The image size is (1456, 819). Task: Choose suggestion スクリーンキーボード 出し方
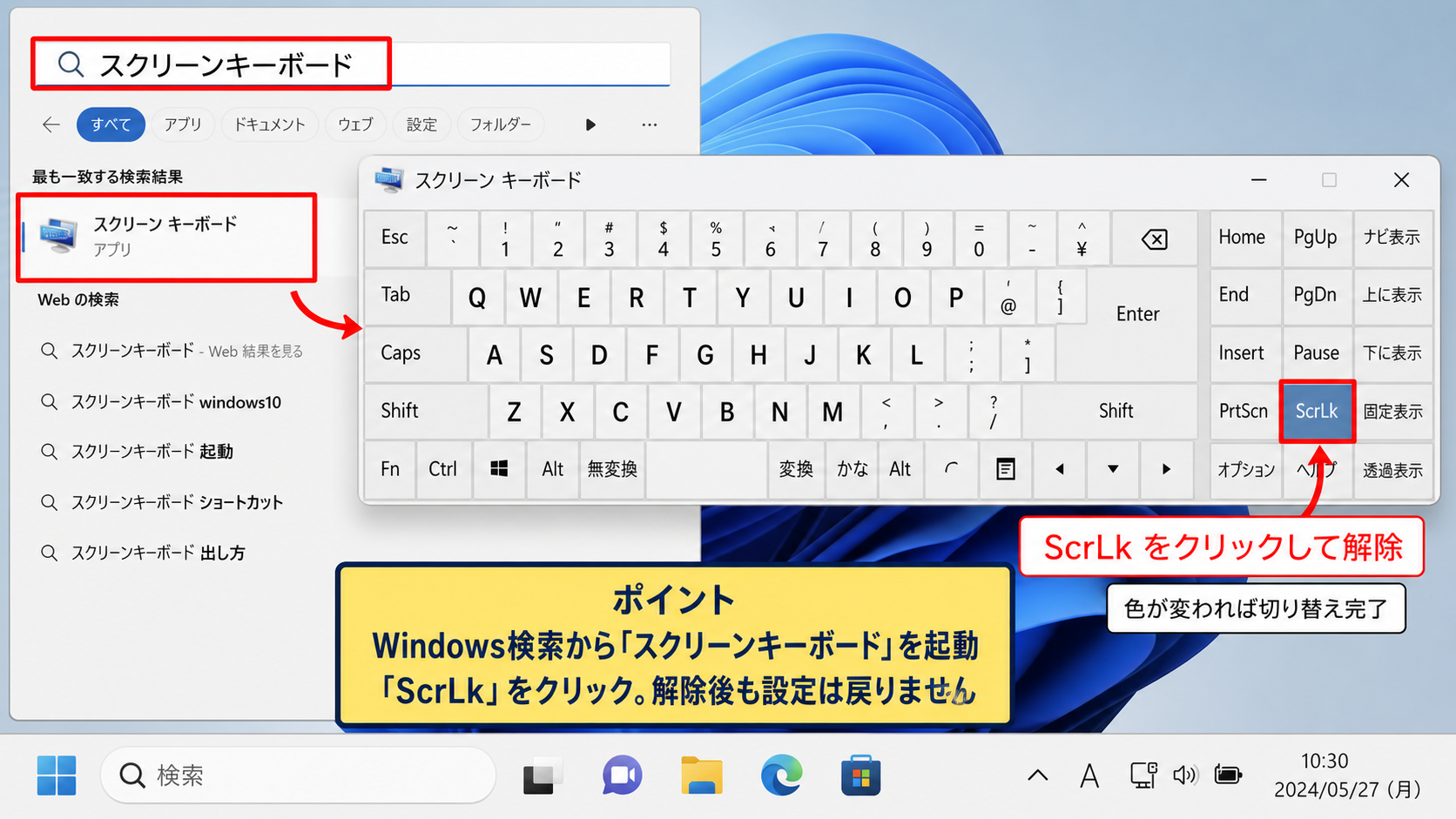pos(158,553)
